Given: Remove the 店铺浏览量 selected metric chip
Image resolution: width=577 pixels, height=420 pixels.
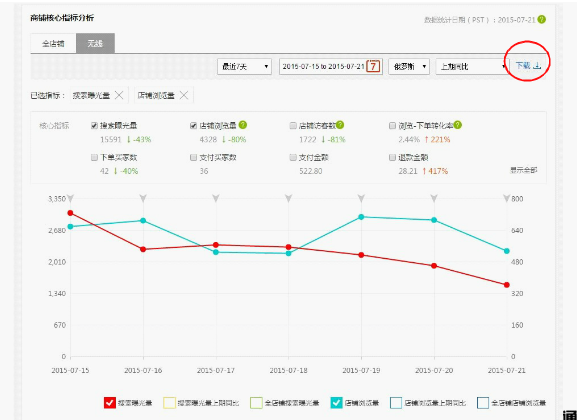Looking at the screenshot, I should click(184, 95).
